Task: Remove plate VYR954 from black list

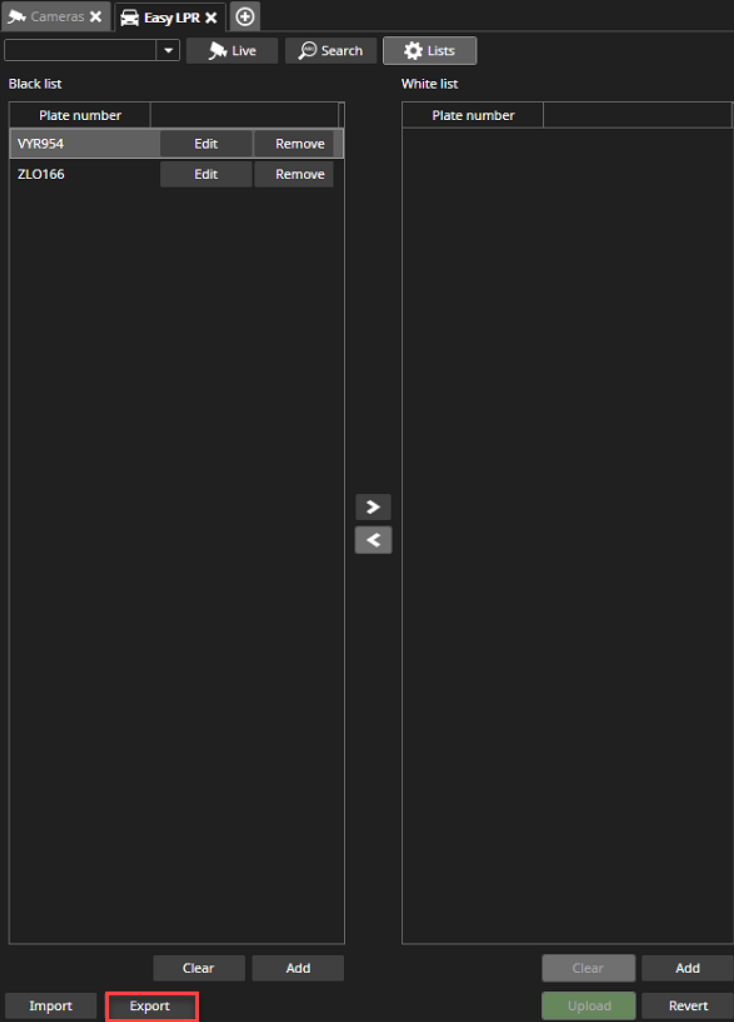Action: point(300,143)
